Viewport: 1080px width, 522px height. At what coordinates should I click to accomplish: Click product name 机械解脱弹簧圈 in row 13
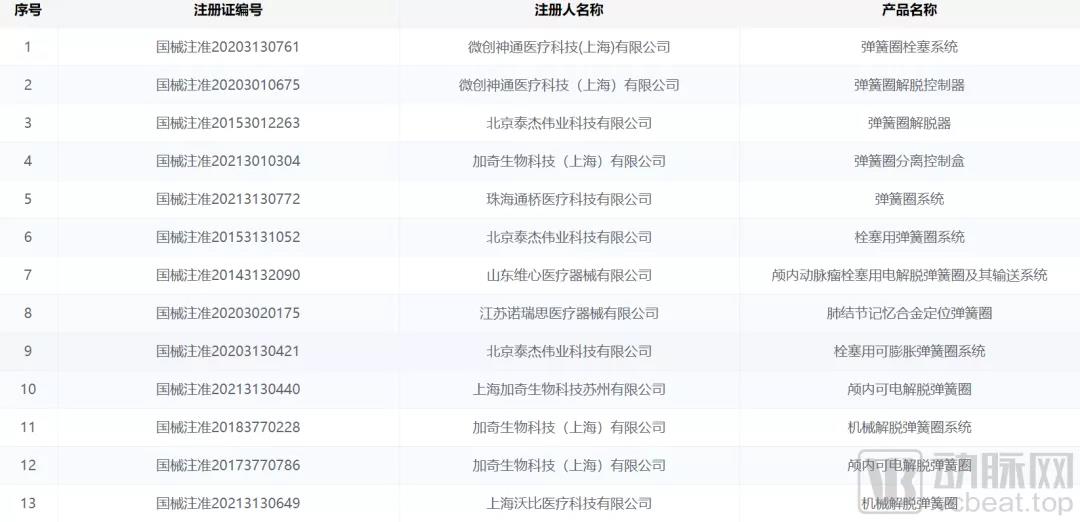coord(909,503)
